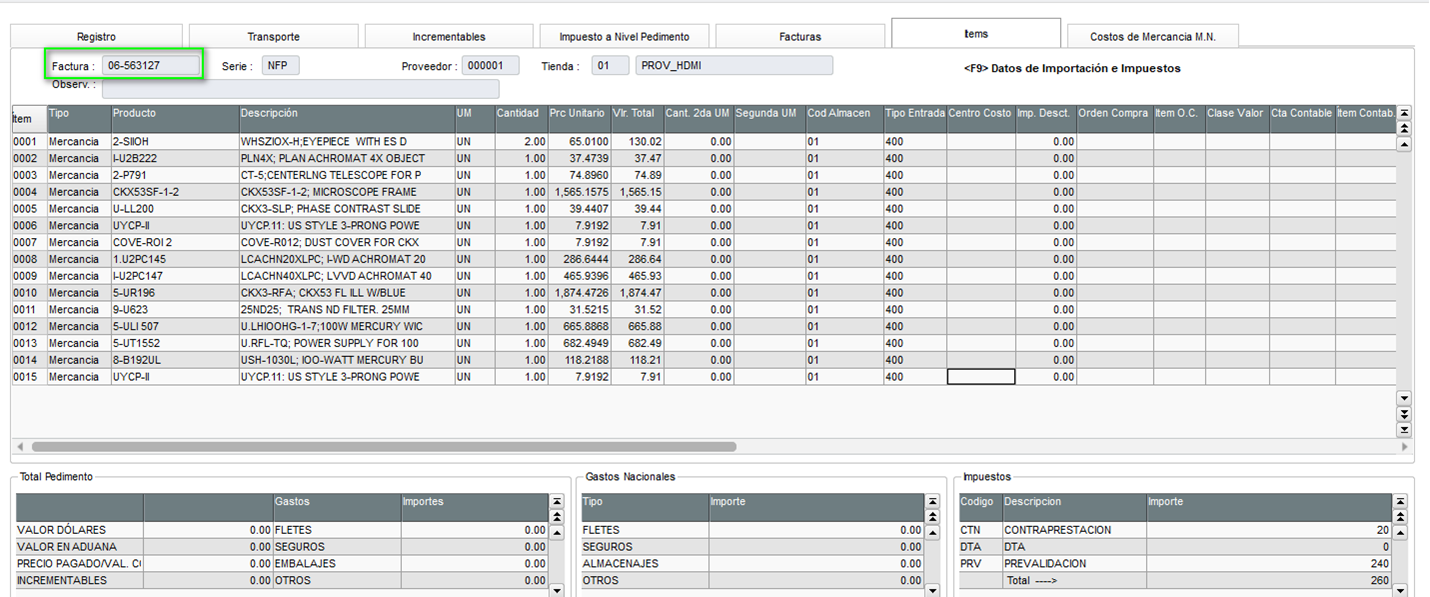Jump to first row in Gastos Nacionales grid

coord(932,501)
